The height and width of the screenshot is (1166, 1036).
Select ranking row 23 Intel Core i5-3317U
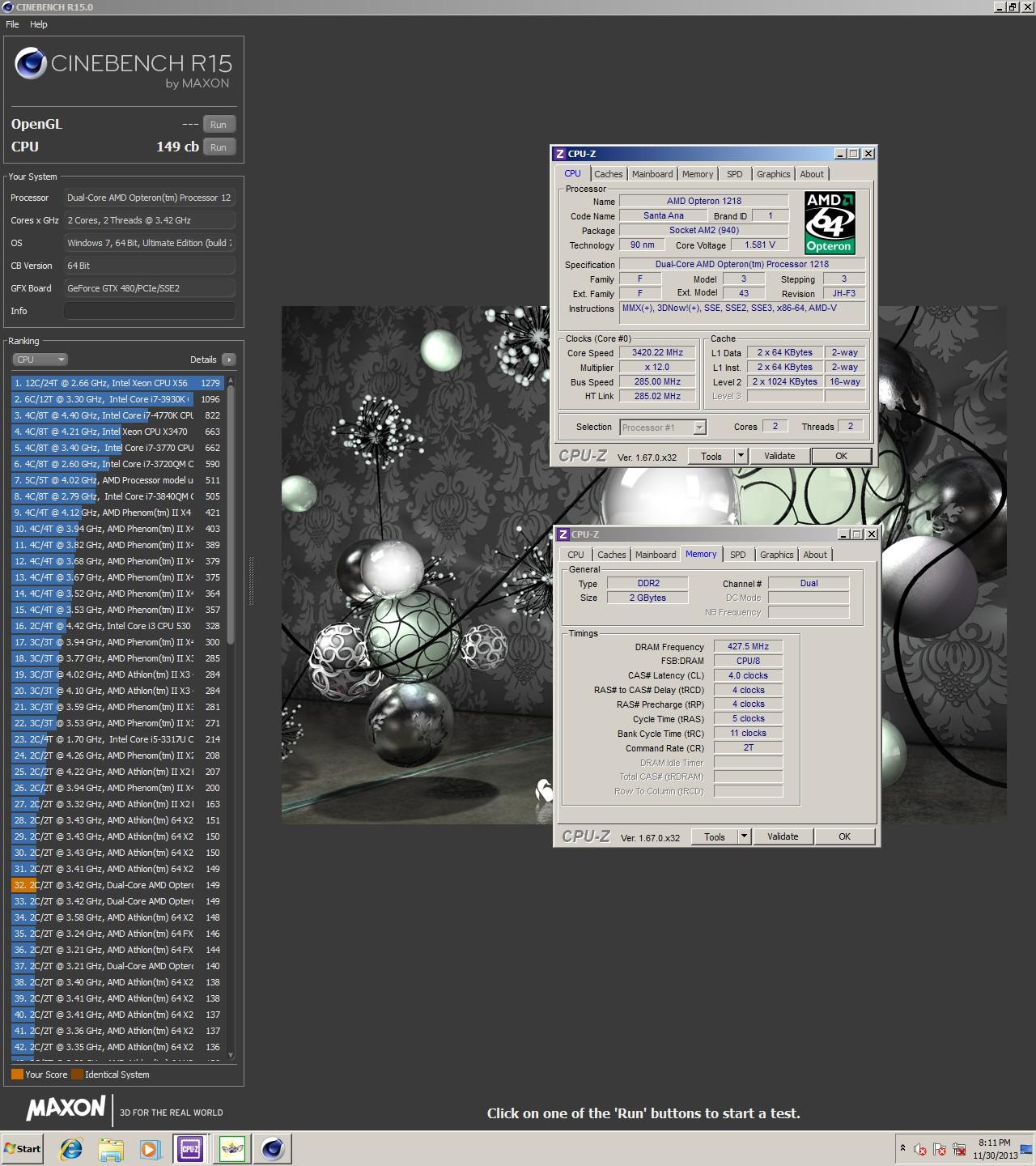[117, 739]
